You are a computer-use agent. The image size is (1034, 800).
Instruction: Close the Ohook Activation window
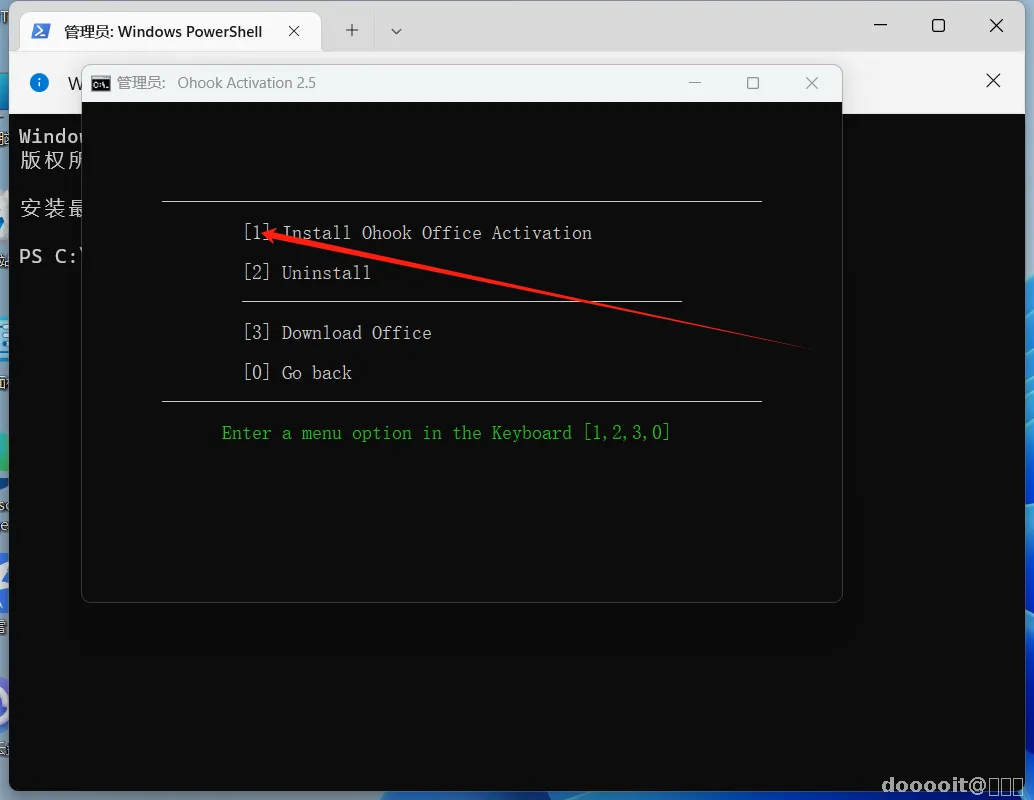tap(812, 82)
